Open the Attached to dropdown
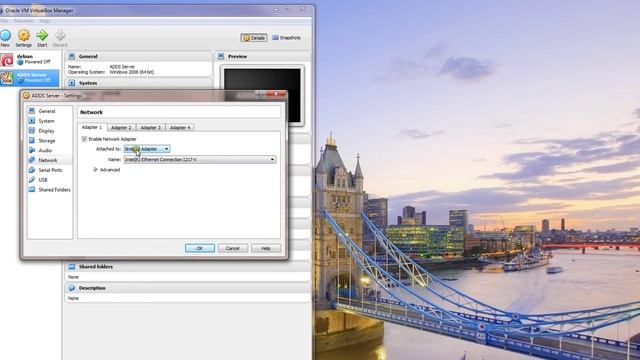This screenshot has height=360, width=640. click(147, 149)
